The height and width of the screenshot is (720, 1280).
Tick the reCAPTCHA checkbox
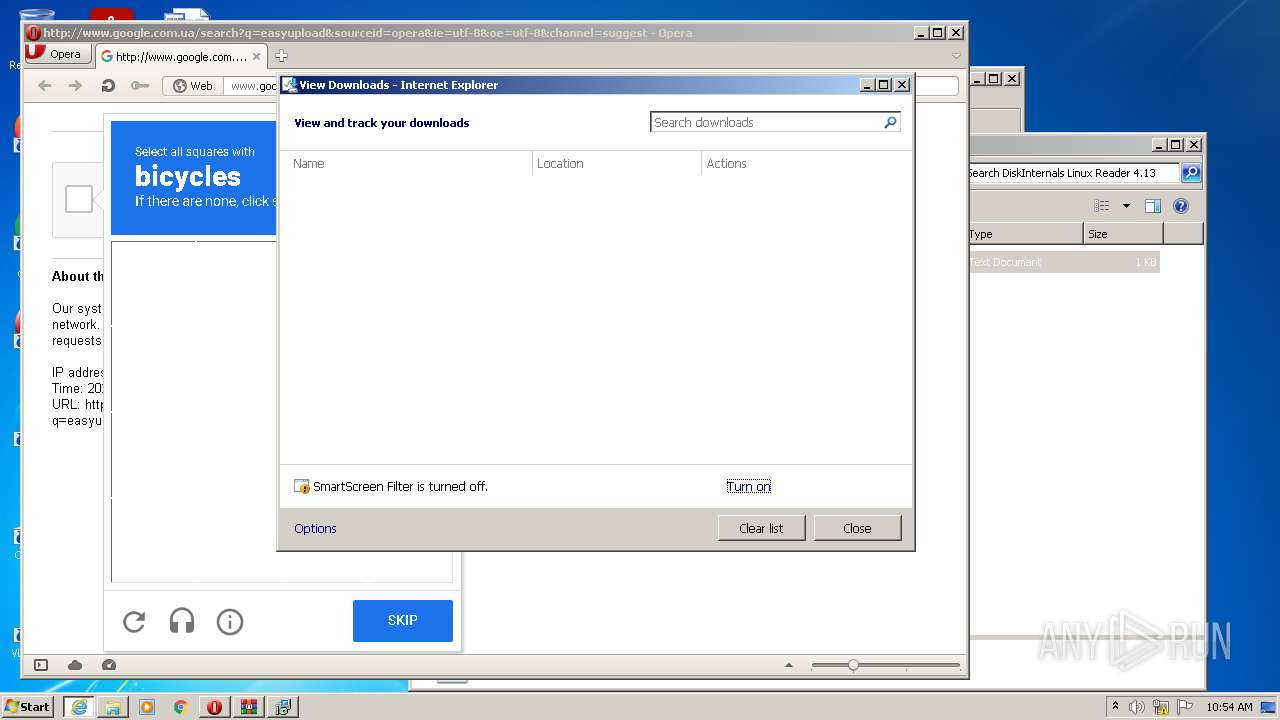tap(79, 199)
